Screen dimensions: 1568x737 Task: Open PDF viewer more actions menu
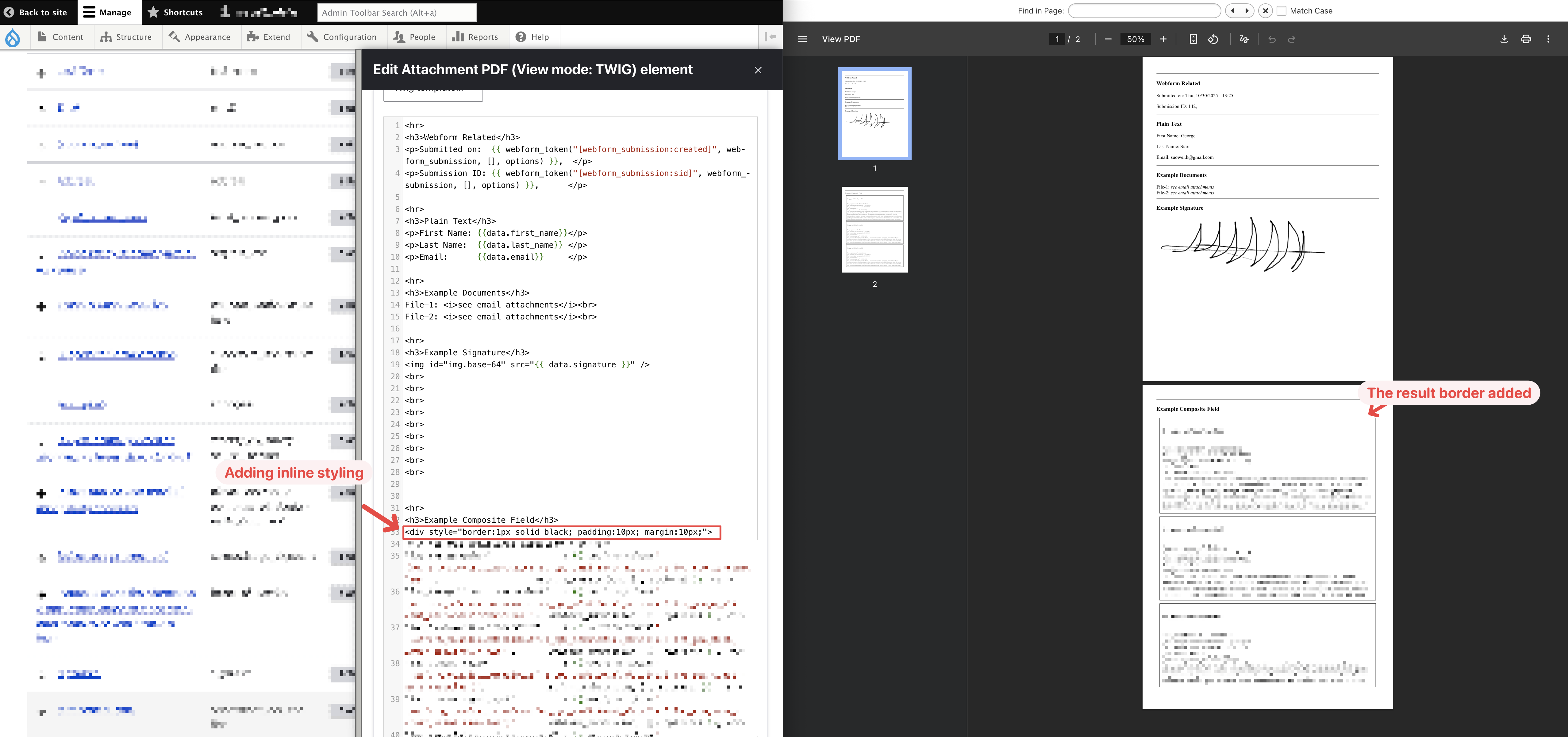(1548, 39)
